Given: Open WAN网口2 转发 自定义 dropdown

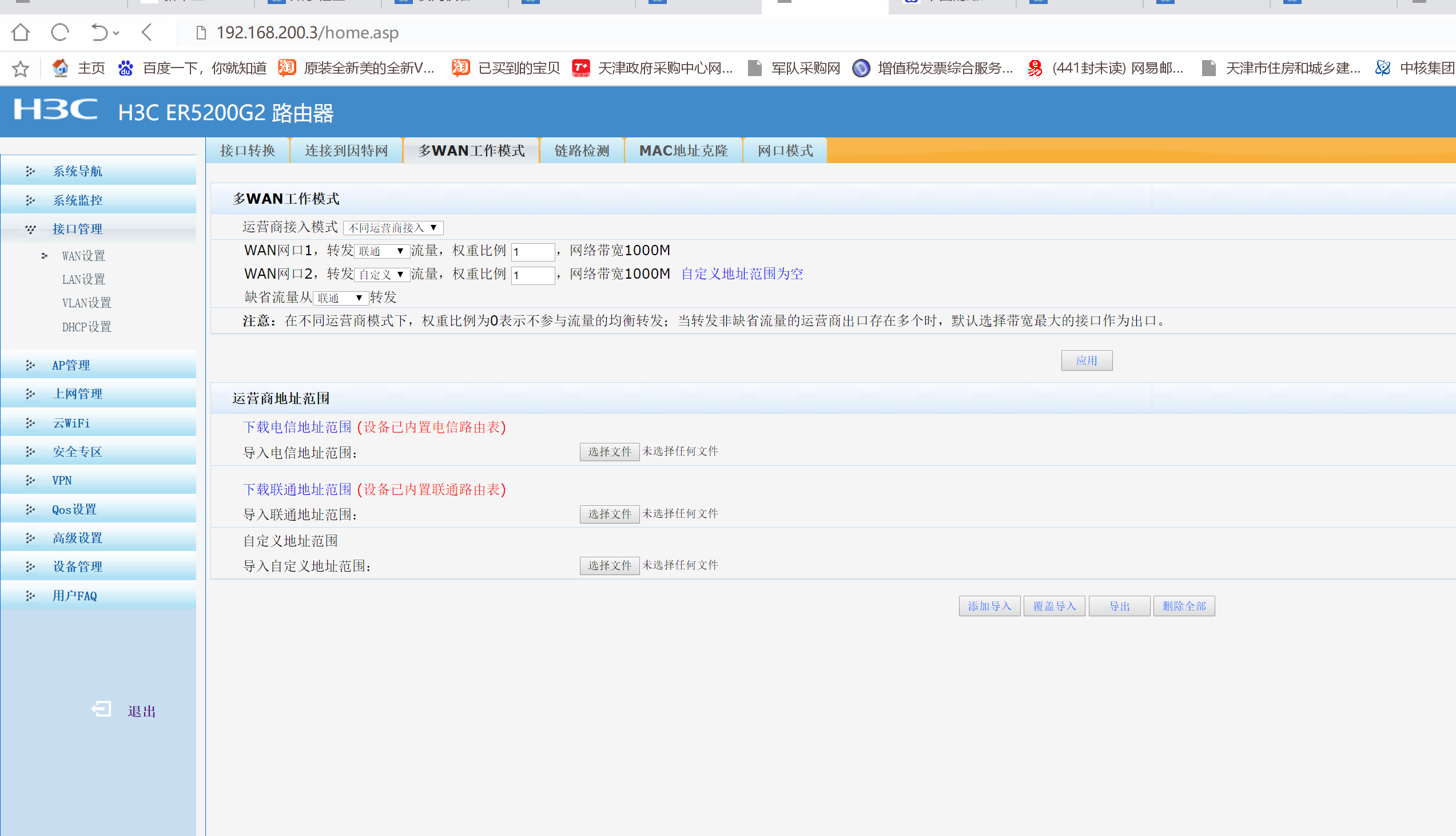Looking at the screenshot, I should coord(381,275).
